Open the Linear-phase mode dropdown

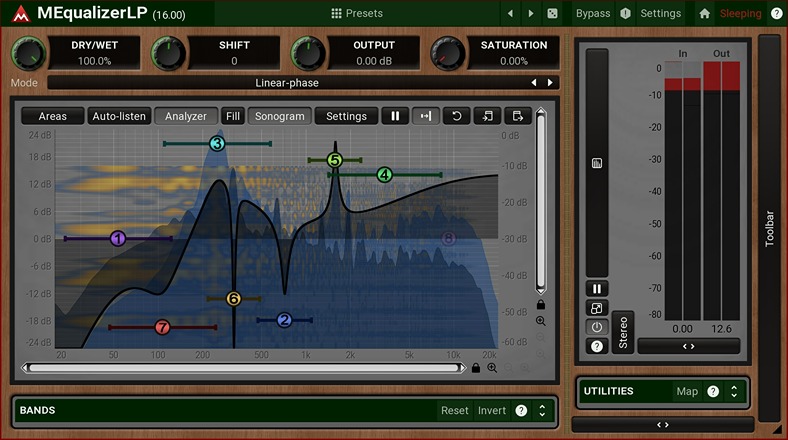tap(286, 83)
